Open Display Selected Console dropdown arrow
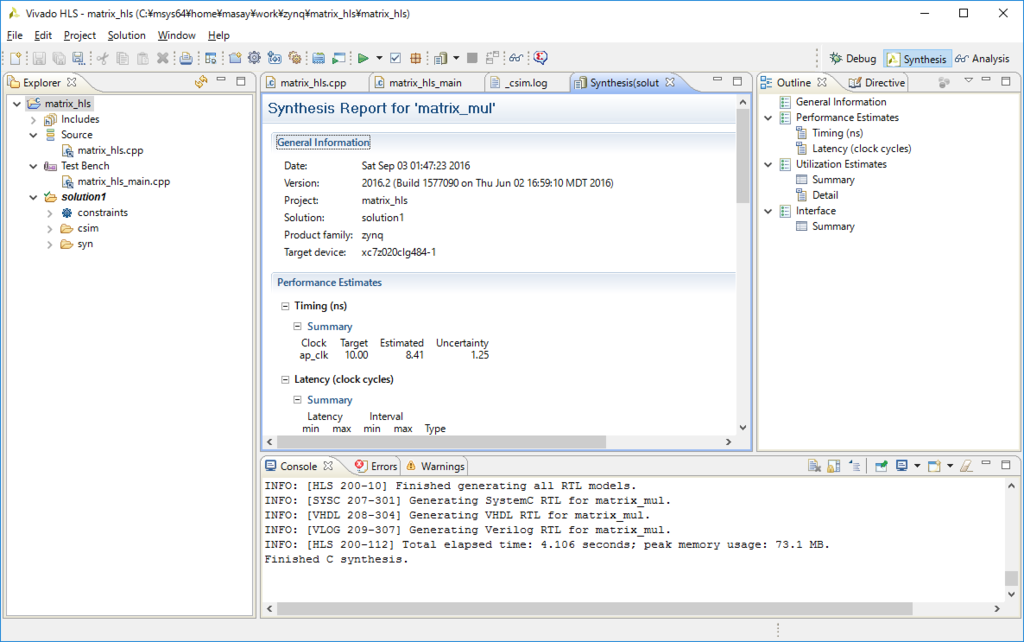Image resolution: width=1024 pixels, height=642 pixels. click(x=918, y=466)
